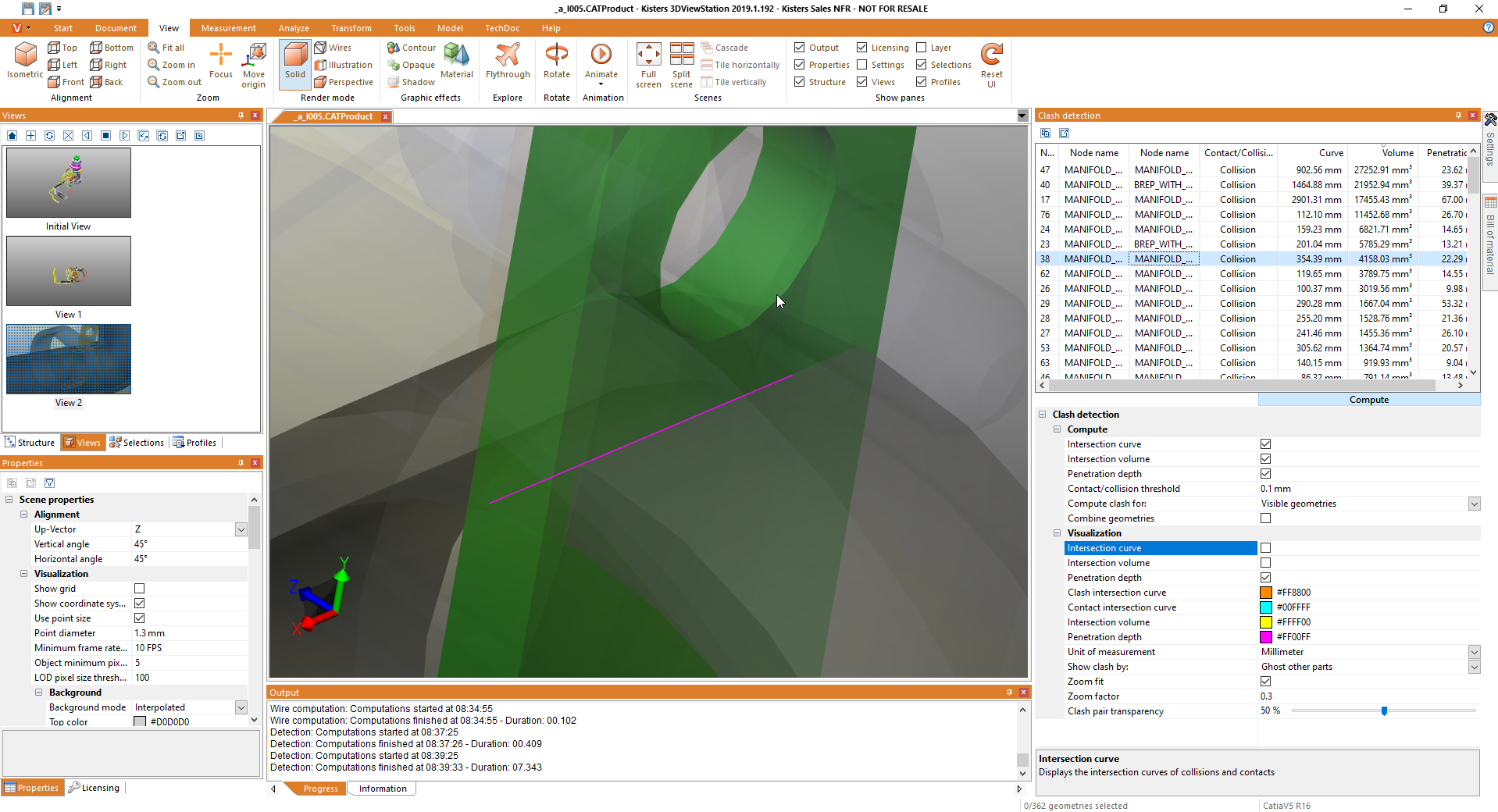Open Material graphic effects
Viewport: 1498px width, 812px height.
pyautogui.click(x=457, y=61)
